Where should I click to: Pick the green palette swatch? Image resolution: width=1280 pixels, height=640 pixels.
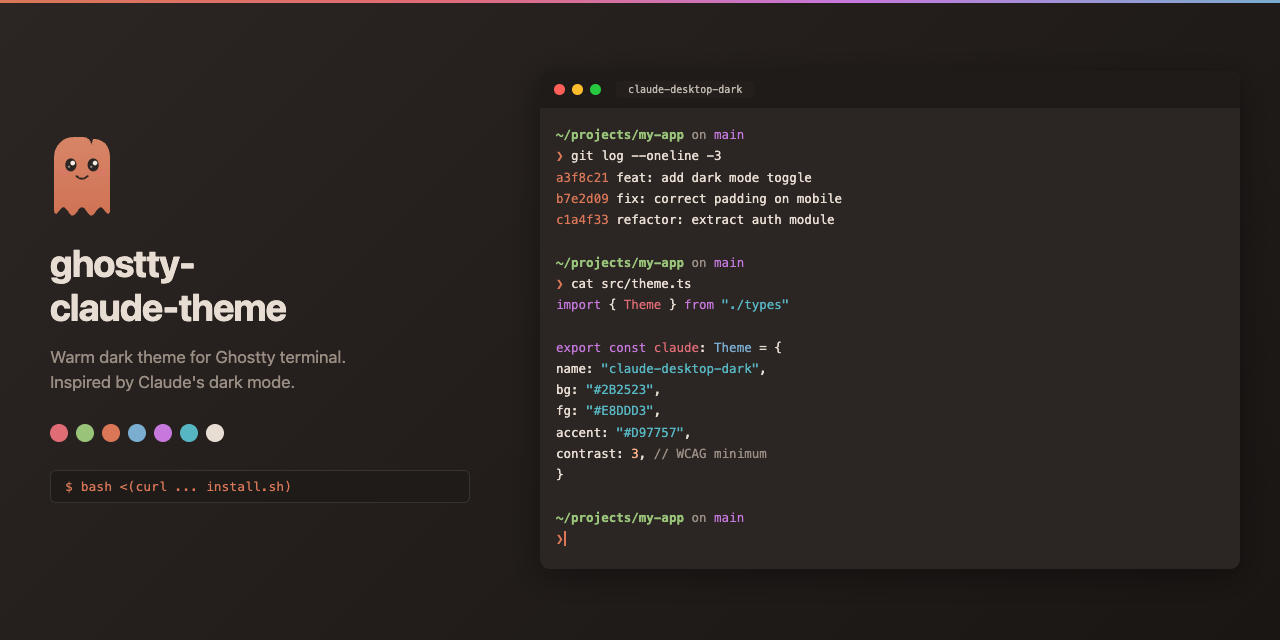[x=85, y=433]
